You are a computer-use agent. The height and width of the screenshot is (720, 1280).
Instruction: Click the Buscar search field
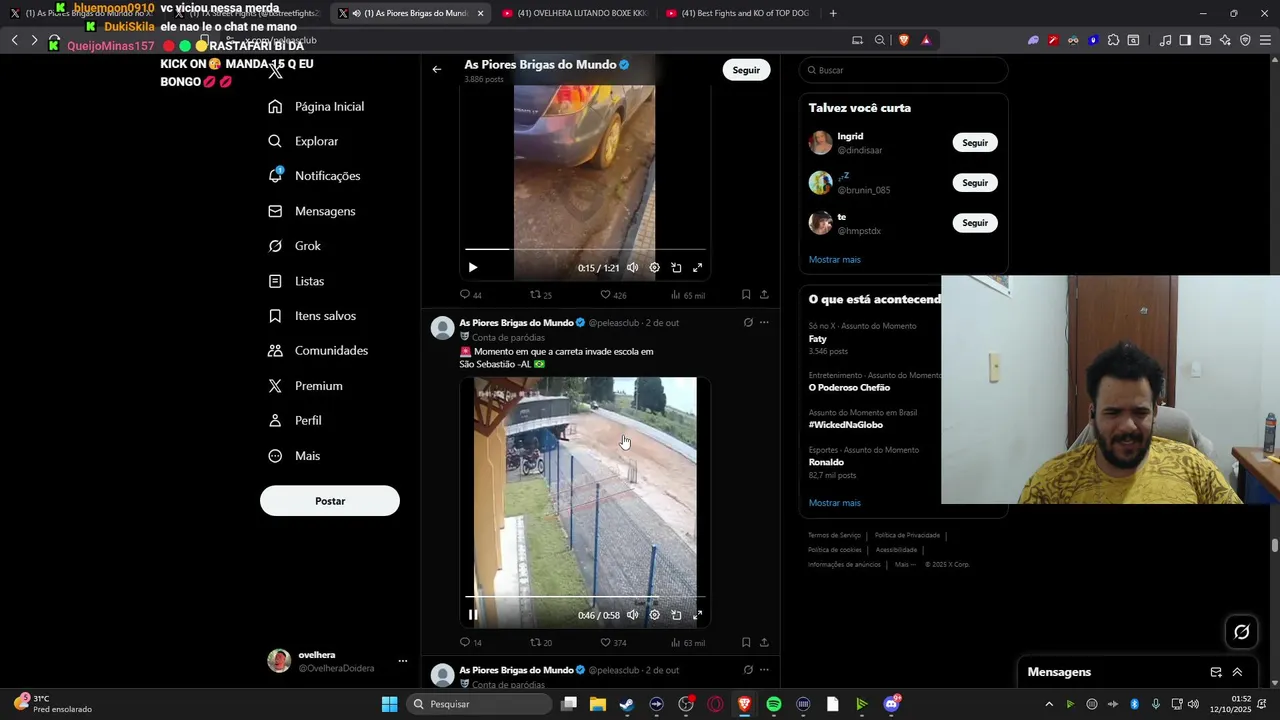tap(903, 70)
